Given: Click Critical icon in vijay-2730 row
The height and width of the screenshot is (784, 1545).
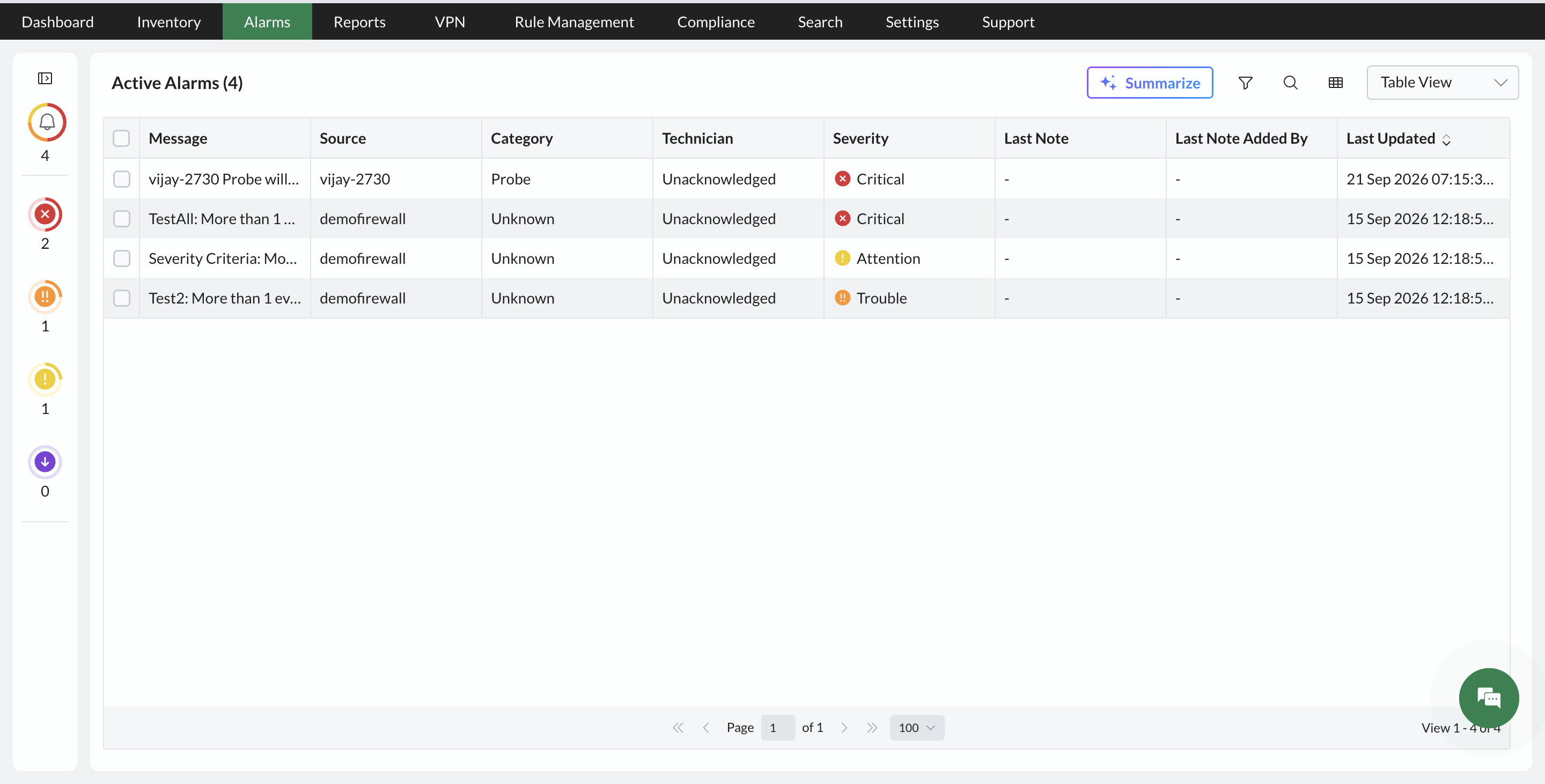Looking at the screenshot, I should pyautogui.click(x=842, y=179).
